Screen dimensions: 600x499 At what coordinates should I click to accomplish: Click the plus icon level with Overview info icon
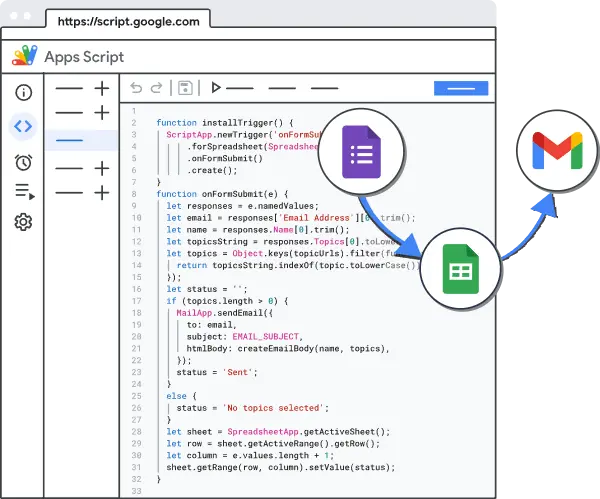click(102, 88)
